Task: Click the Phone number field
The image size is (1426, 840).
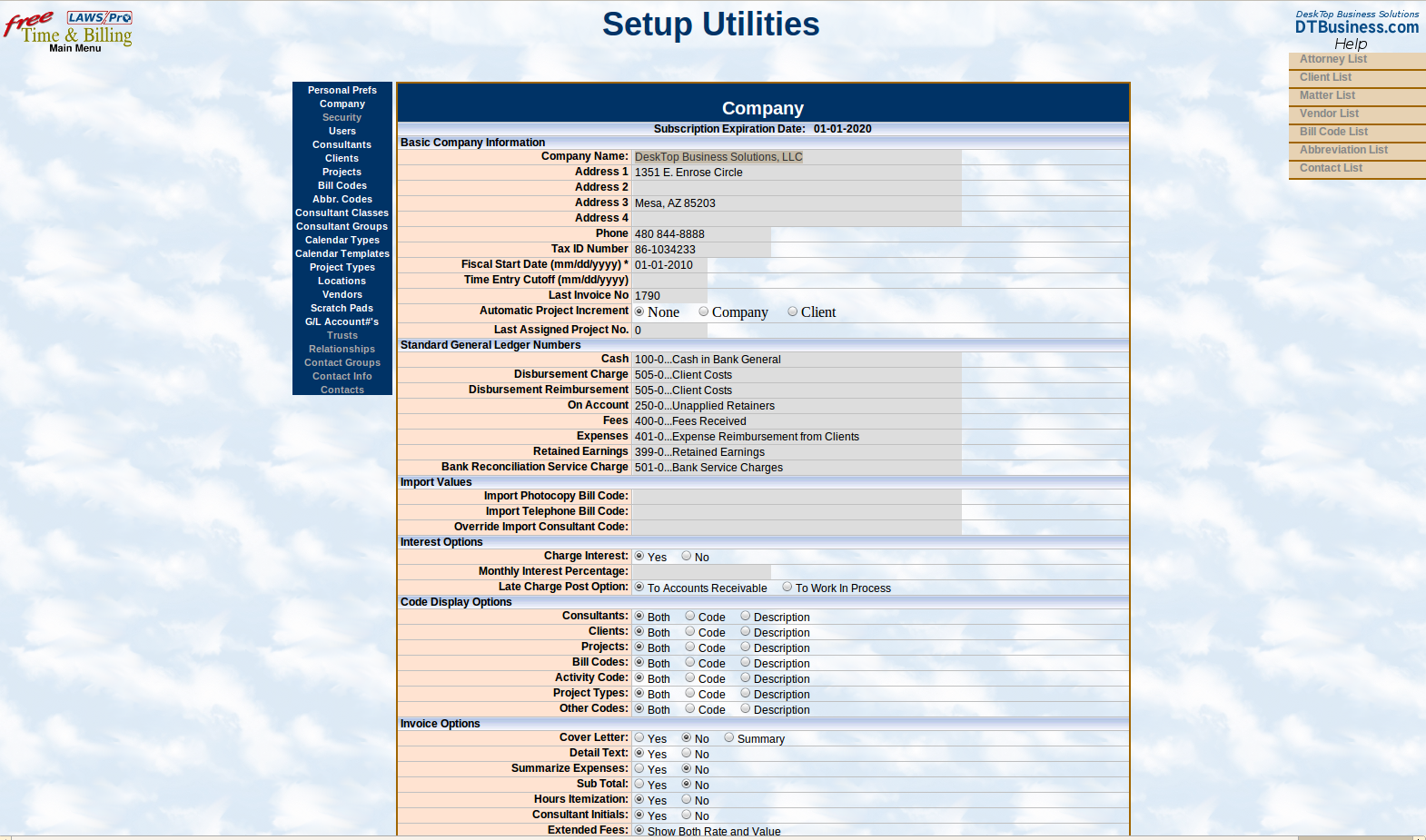Action: click(701, 234)
